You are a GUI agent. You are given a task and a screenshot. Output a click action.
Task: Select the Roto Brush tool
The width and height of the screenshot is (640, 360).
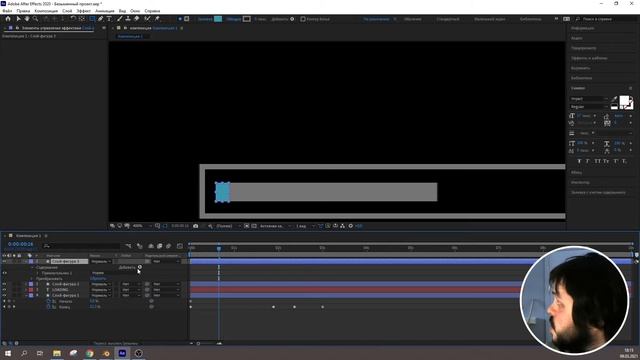[x=147, y=19]
